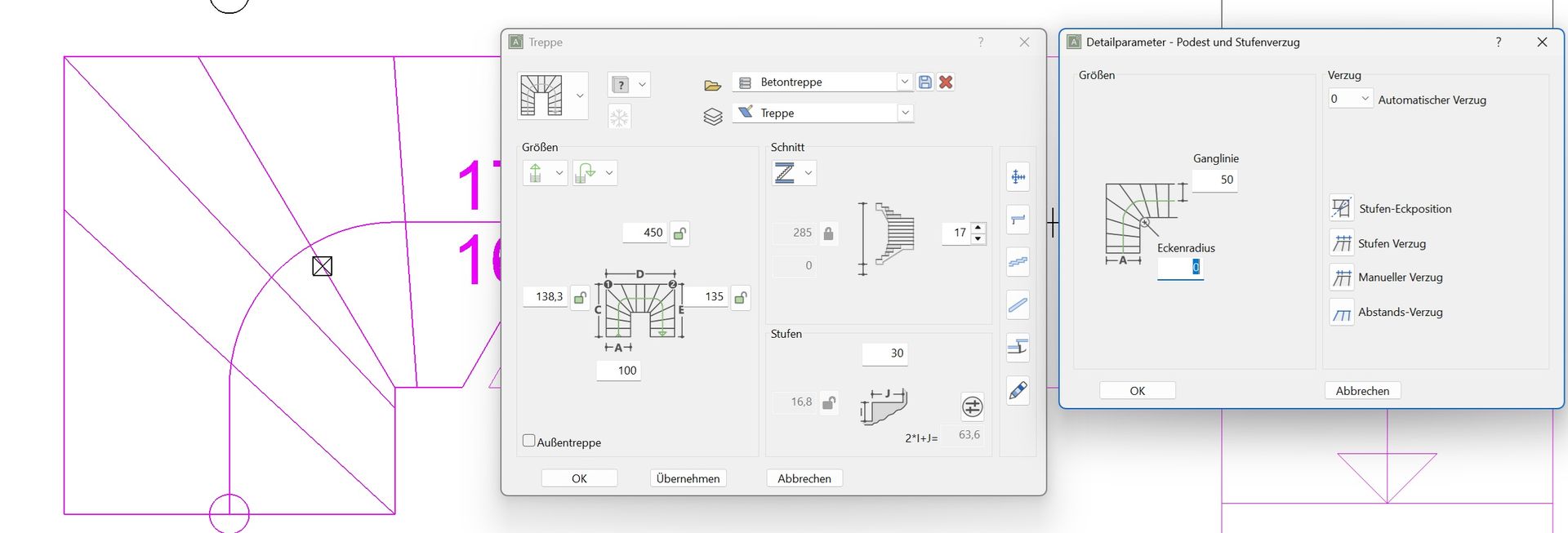
Task: Click the Stufen-Eckposition icon
Action: point(1341,208)
